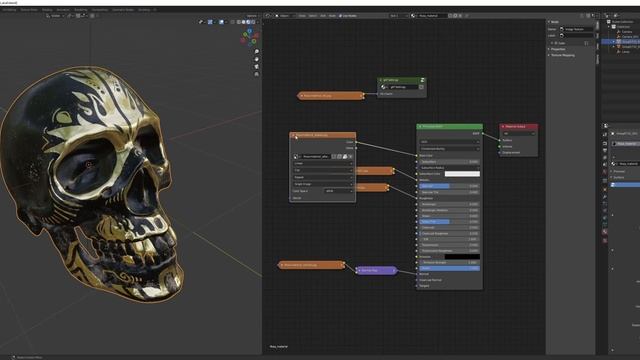Screen dimensions: 640x360
Task: Select wireframe viewport shading mode
Action: pos(239,22)
